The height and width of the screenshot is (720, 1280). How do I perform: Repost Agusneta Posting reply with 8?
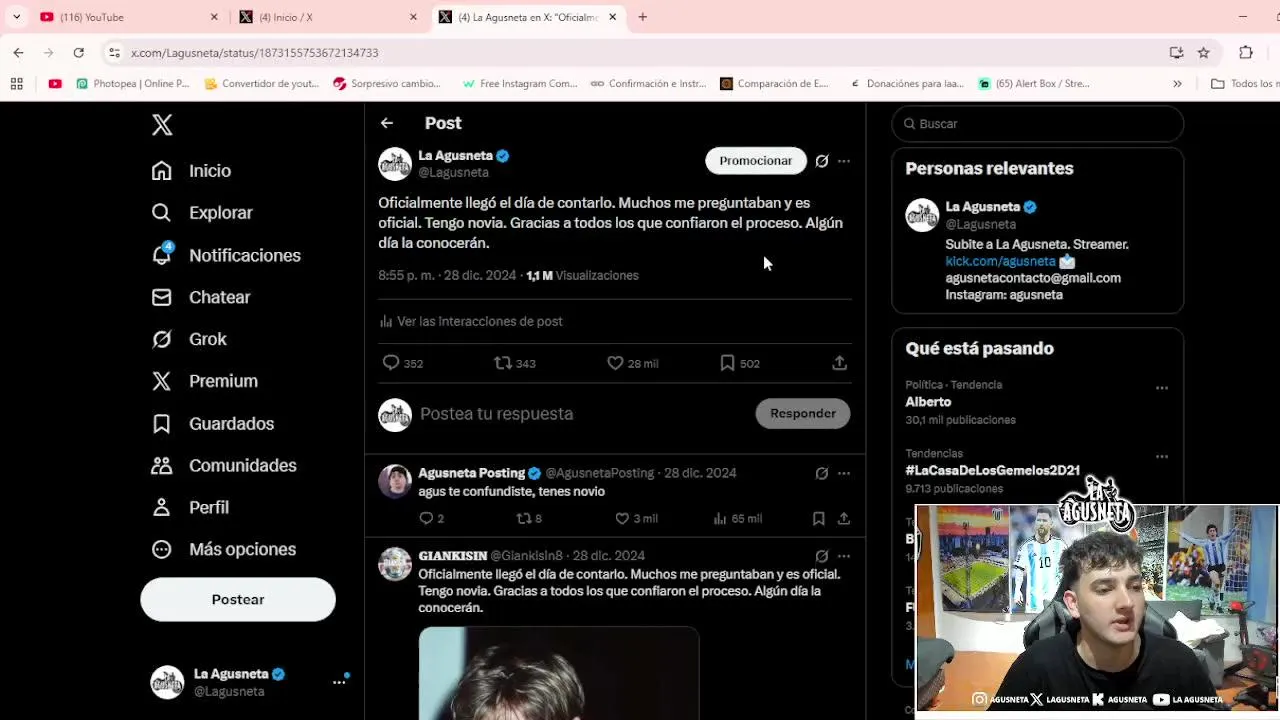(523, 518)
